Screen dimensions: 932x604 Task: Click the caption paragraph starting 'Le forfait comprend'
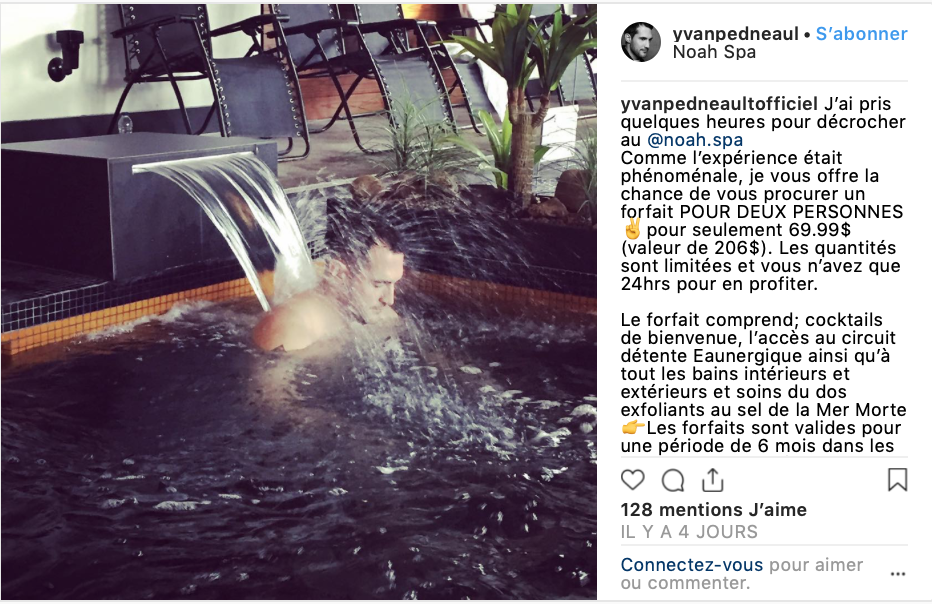tap(763, 383)
